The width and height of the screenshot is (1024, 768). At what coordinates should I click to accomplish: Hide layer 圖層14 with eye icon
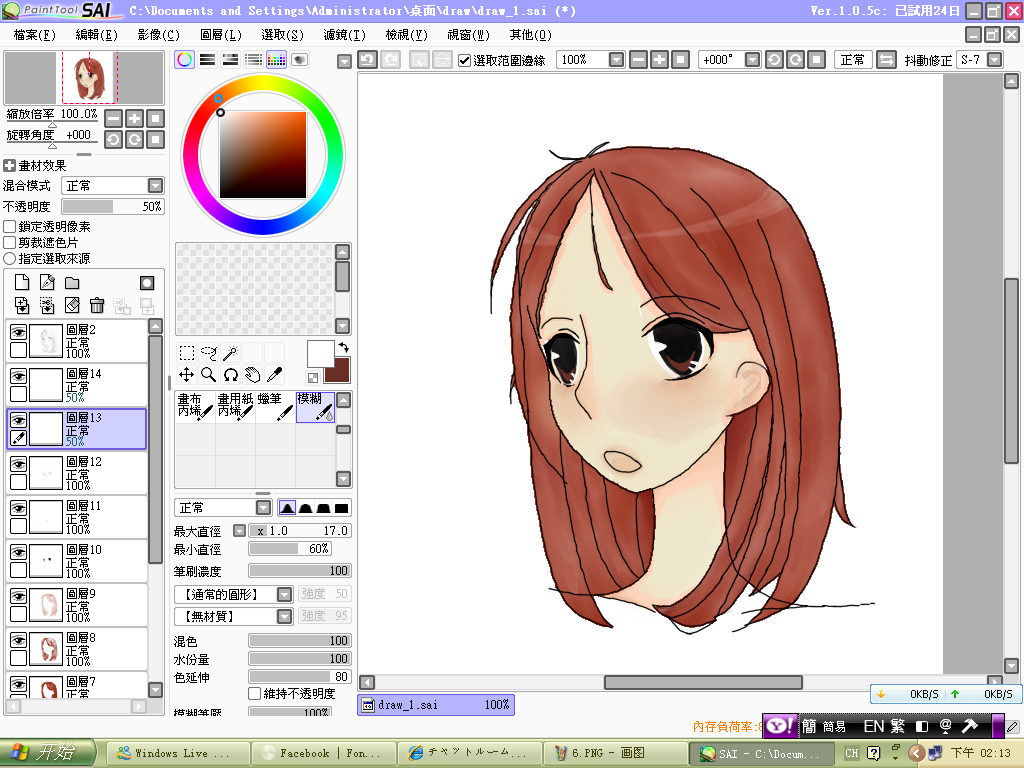coord(18,377)
